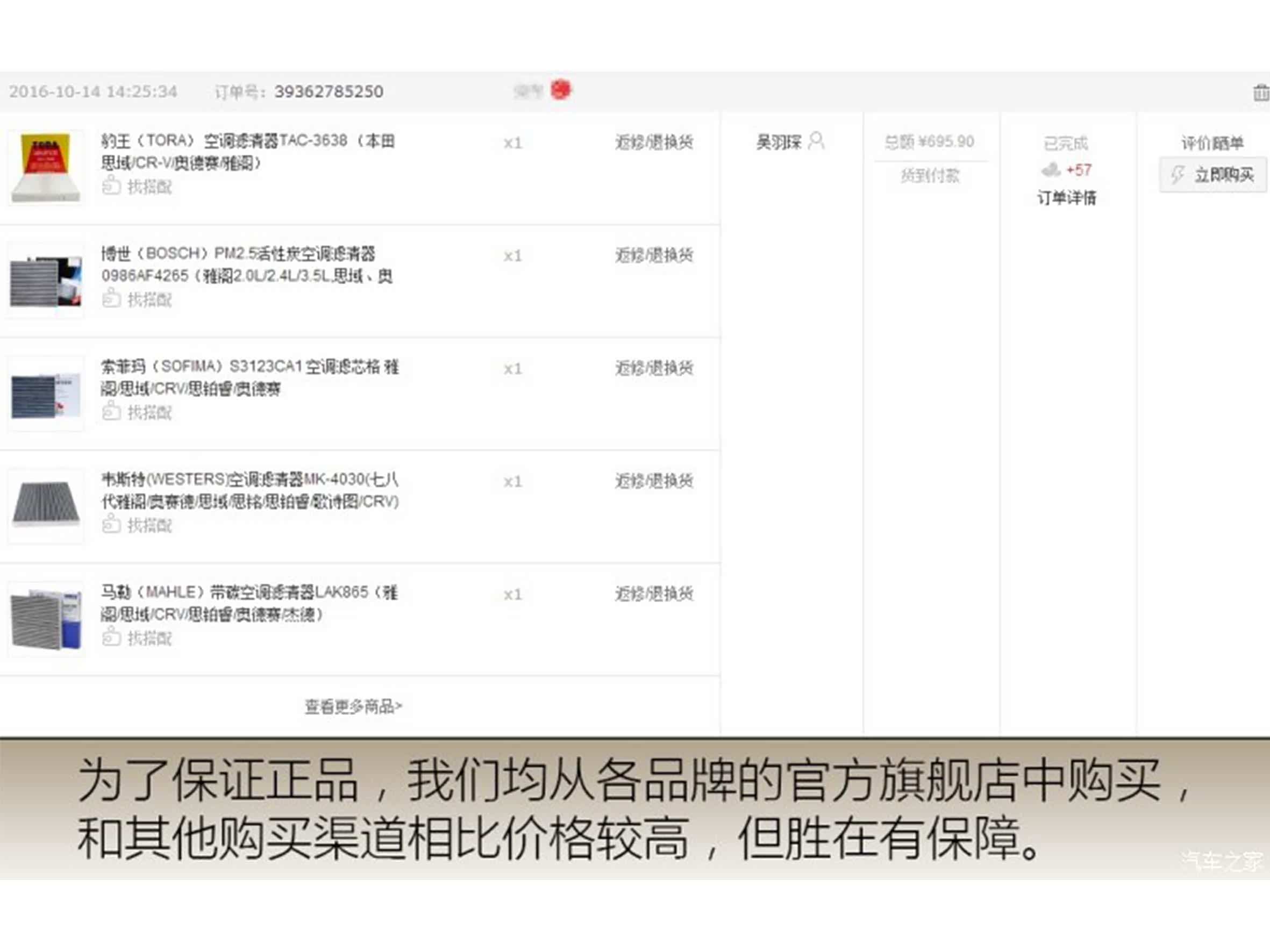This screenshot has height=952, width=1270.
Task: Open the TORA TAC-3638 product thumbnail
Action: click(46, 168)
